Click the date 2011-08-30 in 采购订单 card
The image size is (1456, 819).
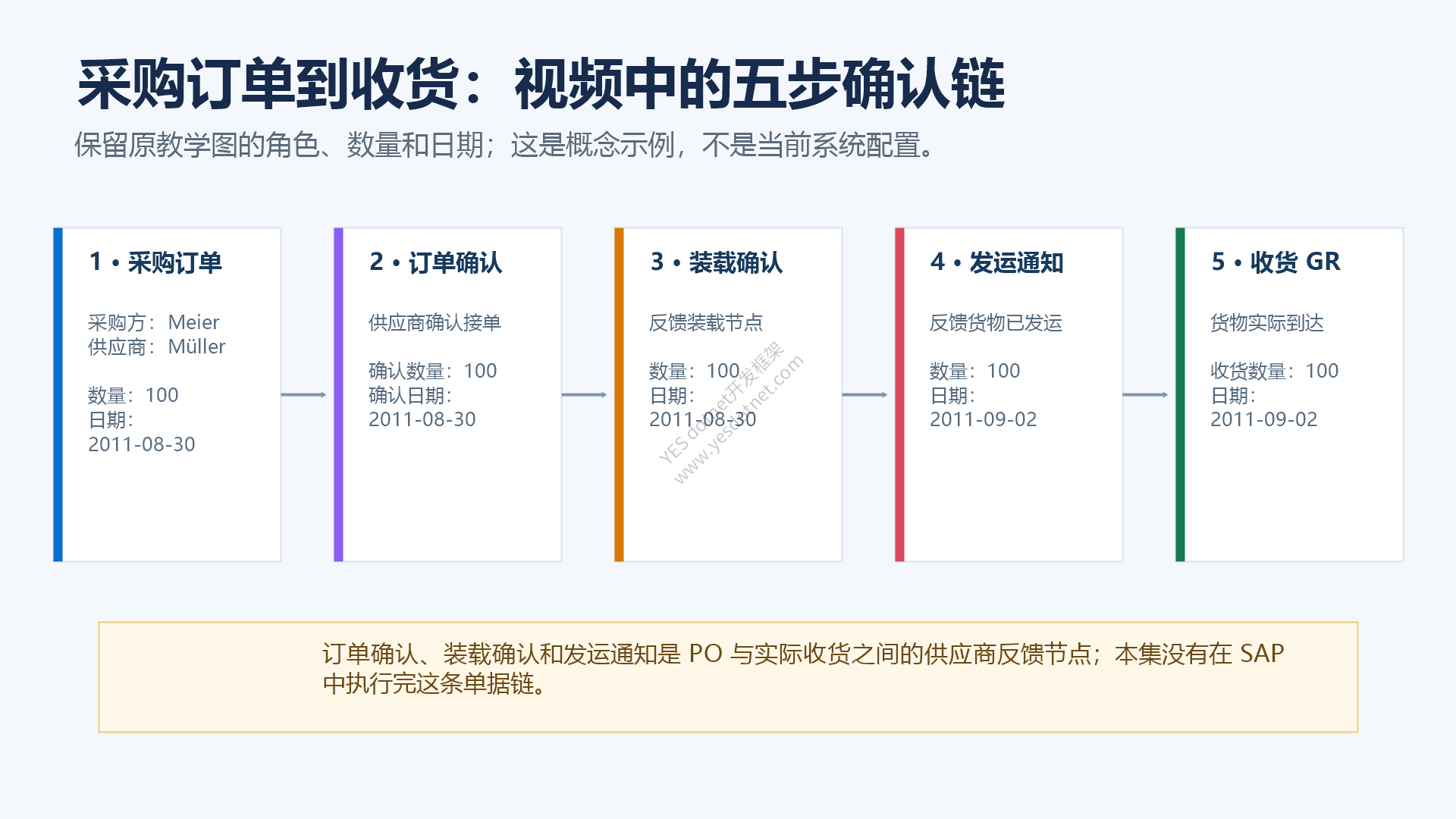click(x=142, y=444)
